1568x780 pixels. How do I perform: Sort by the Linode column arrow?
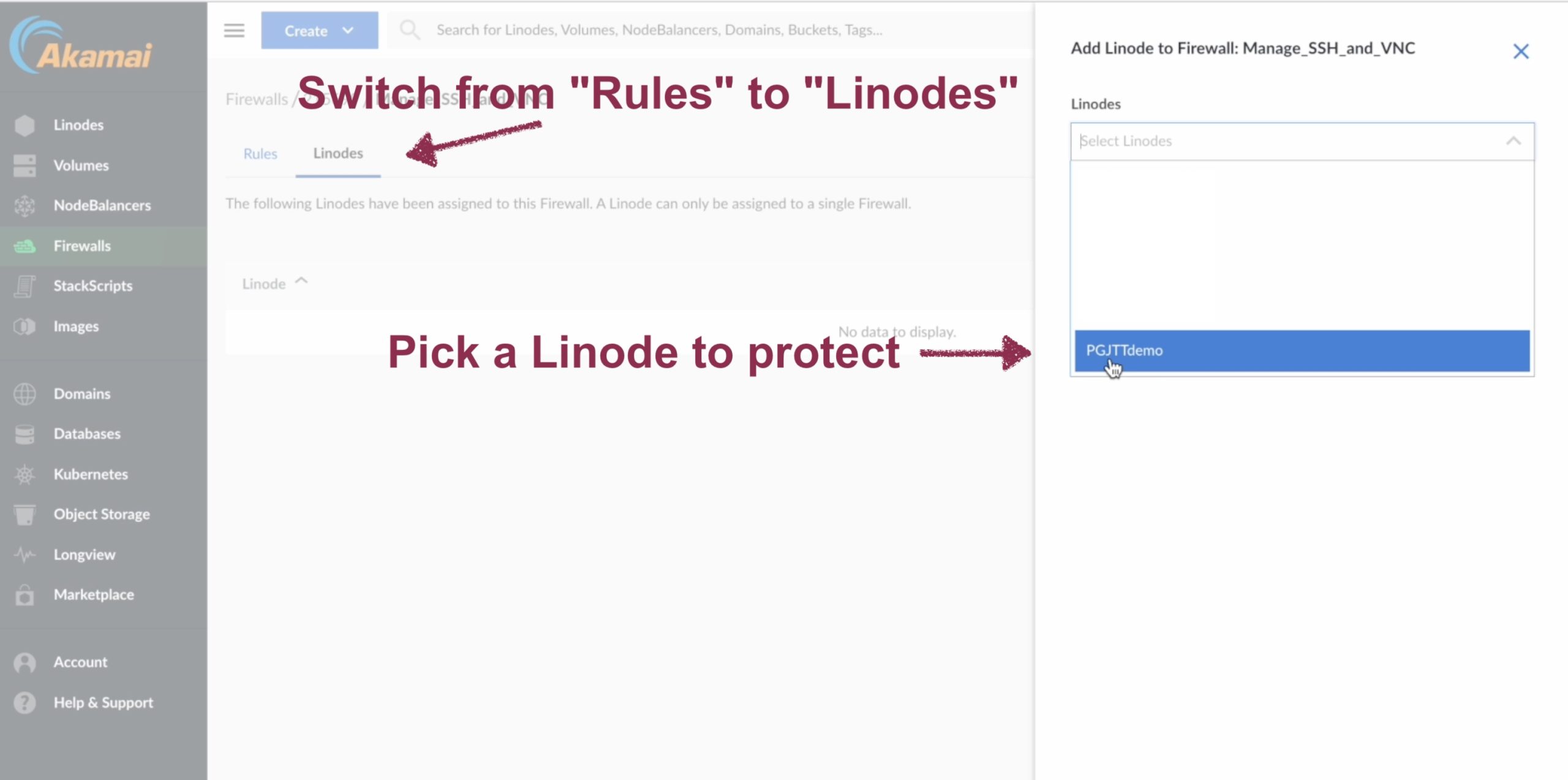tap(301, 281)
